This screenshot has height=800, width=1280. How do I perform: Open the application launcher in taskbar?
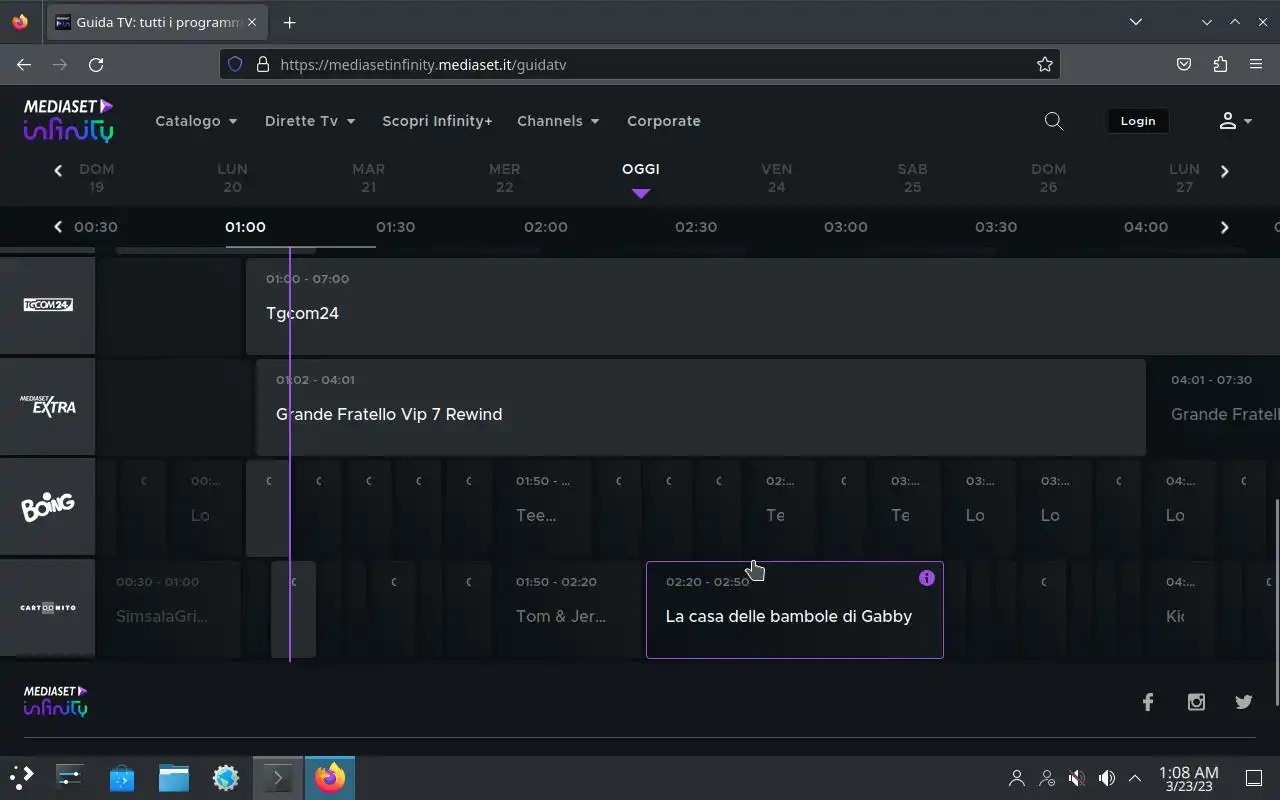click(x=22, y=777)
